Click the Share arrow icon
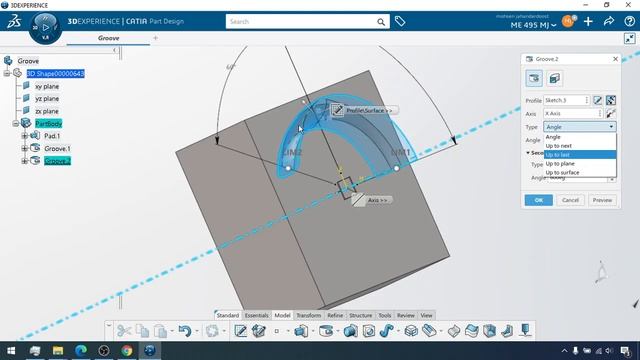The height and width of the screenshot is (360, 640). [x=609, y=21]
